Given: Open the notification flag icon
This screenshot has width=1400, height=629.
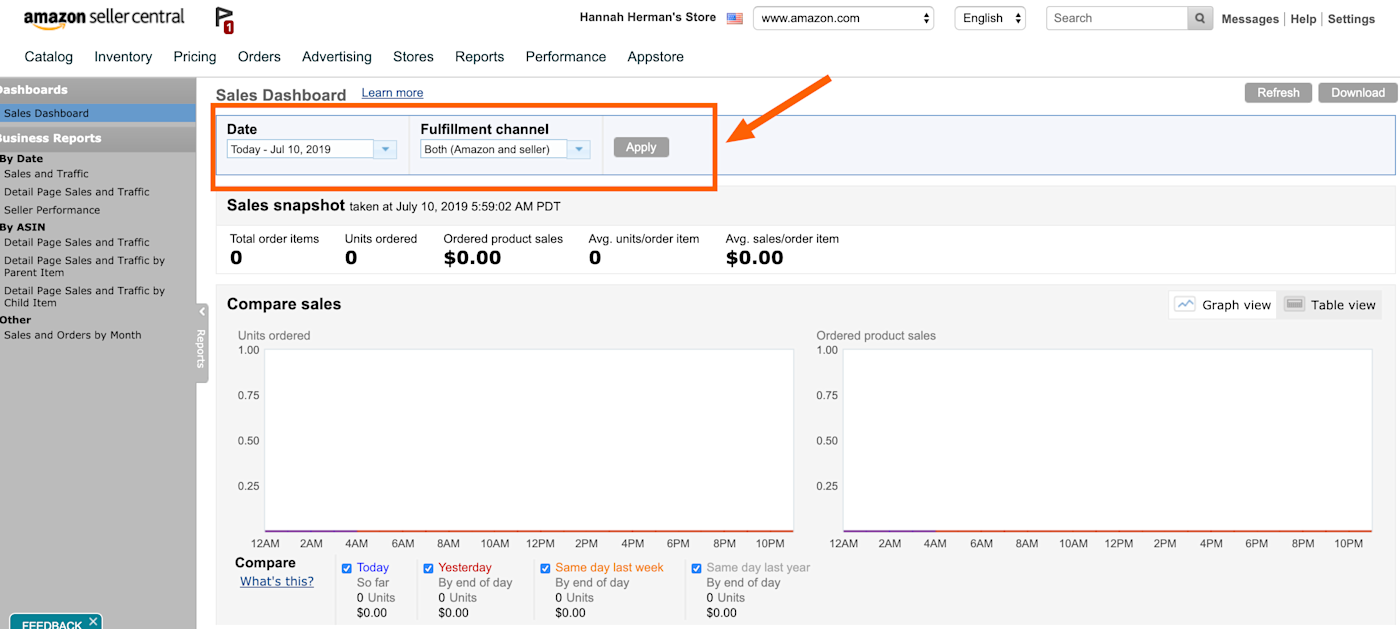Looking at the screenshot, I should tap(225, 20).
